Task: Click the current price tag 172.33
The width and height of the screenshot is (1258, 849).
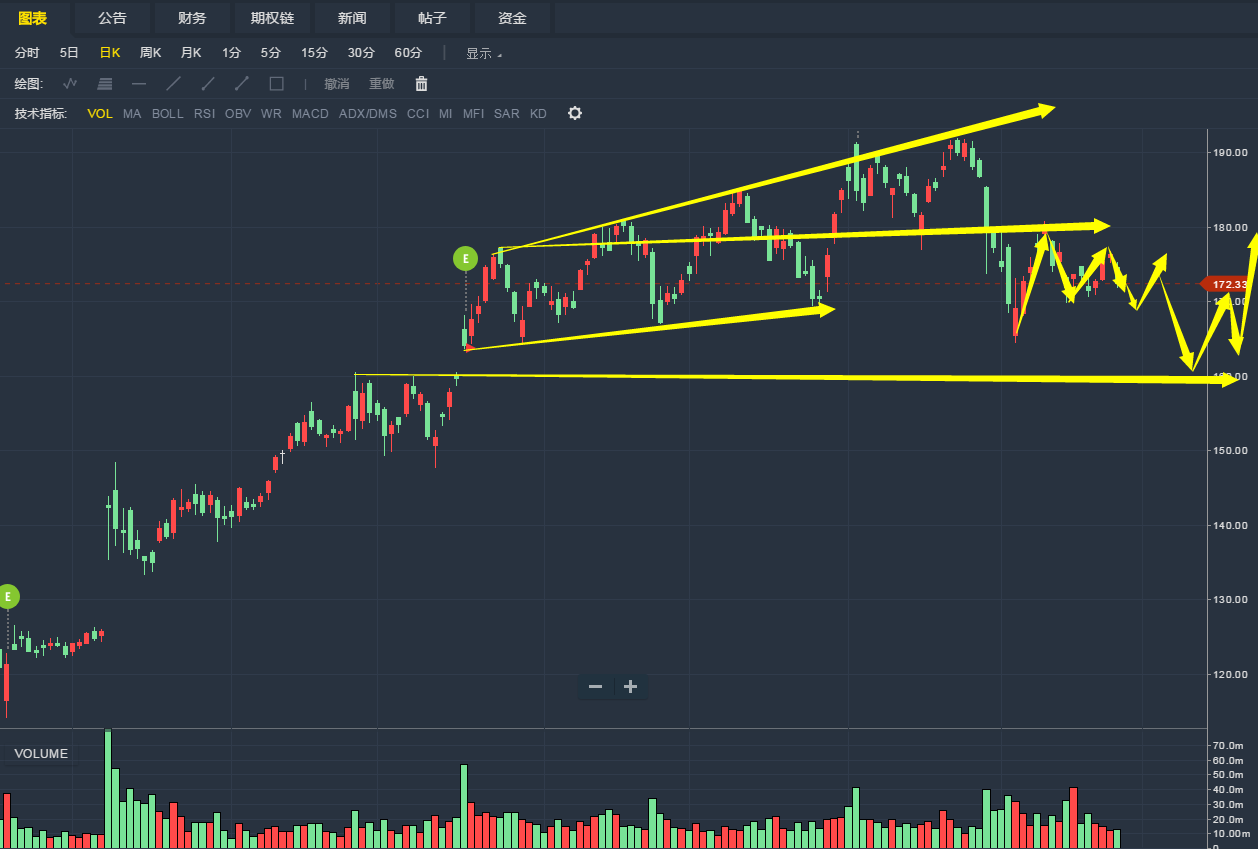Action: (1226, 284)
